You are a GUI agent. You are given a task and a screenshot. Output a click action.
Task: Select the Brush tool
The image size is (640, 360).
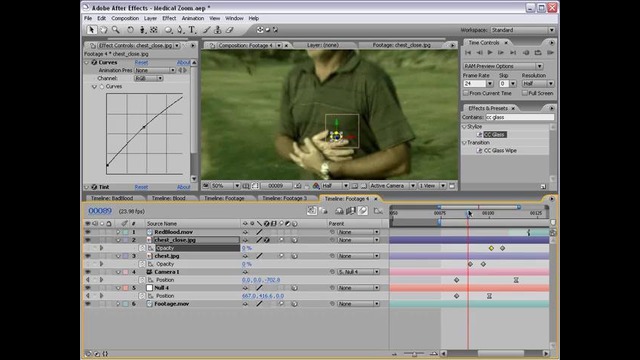(207, 30)
